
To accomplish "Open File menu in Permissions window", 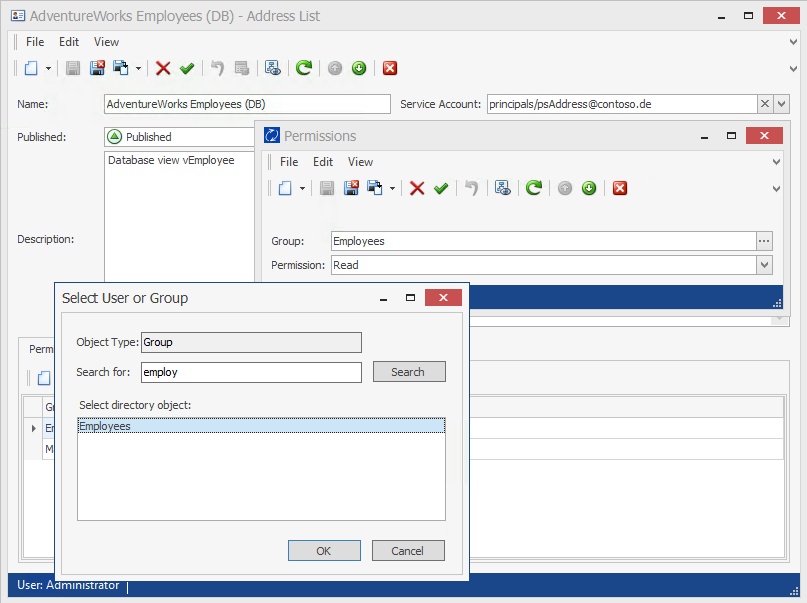I will (x=289, y=162).
